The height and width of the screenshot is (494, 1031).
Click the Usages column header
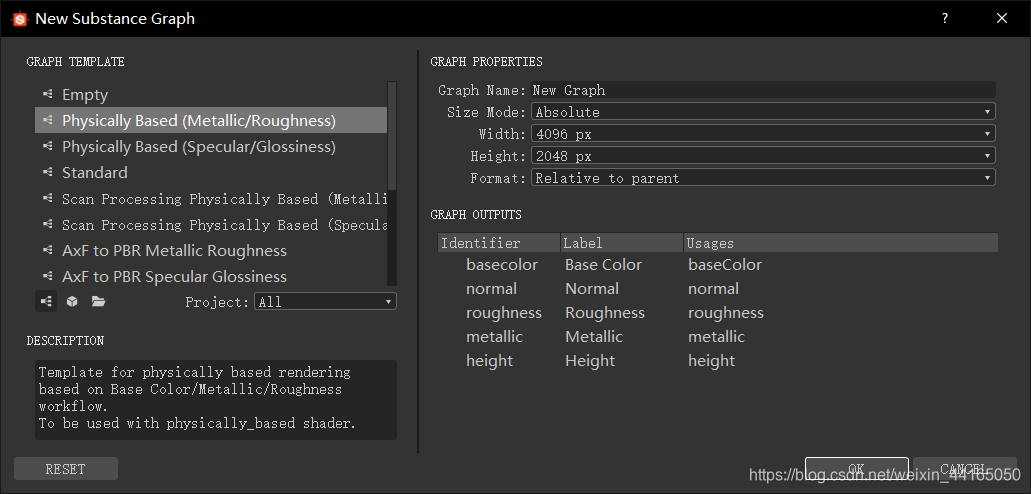tap(841, 243)
